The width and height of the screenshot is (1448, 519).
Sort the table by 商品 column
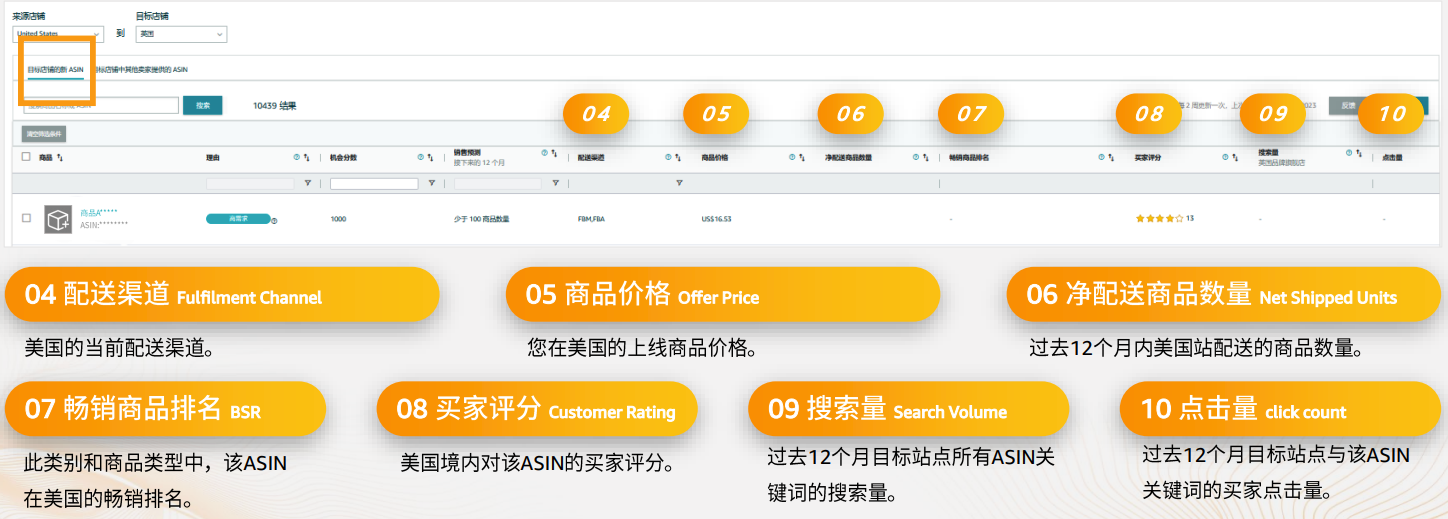60,158
